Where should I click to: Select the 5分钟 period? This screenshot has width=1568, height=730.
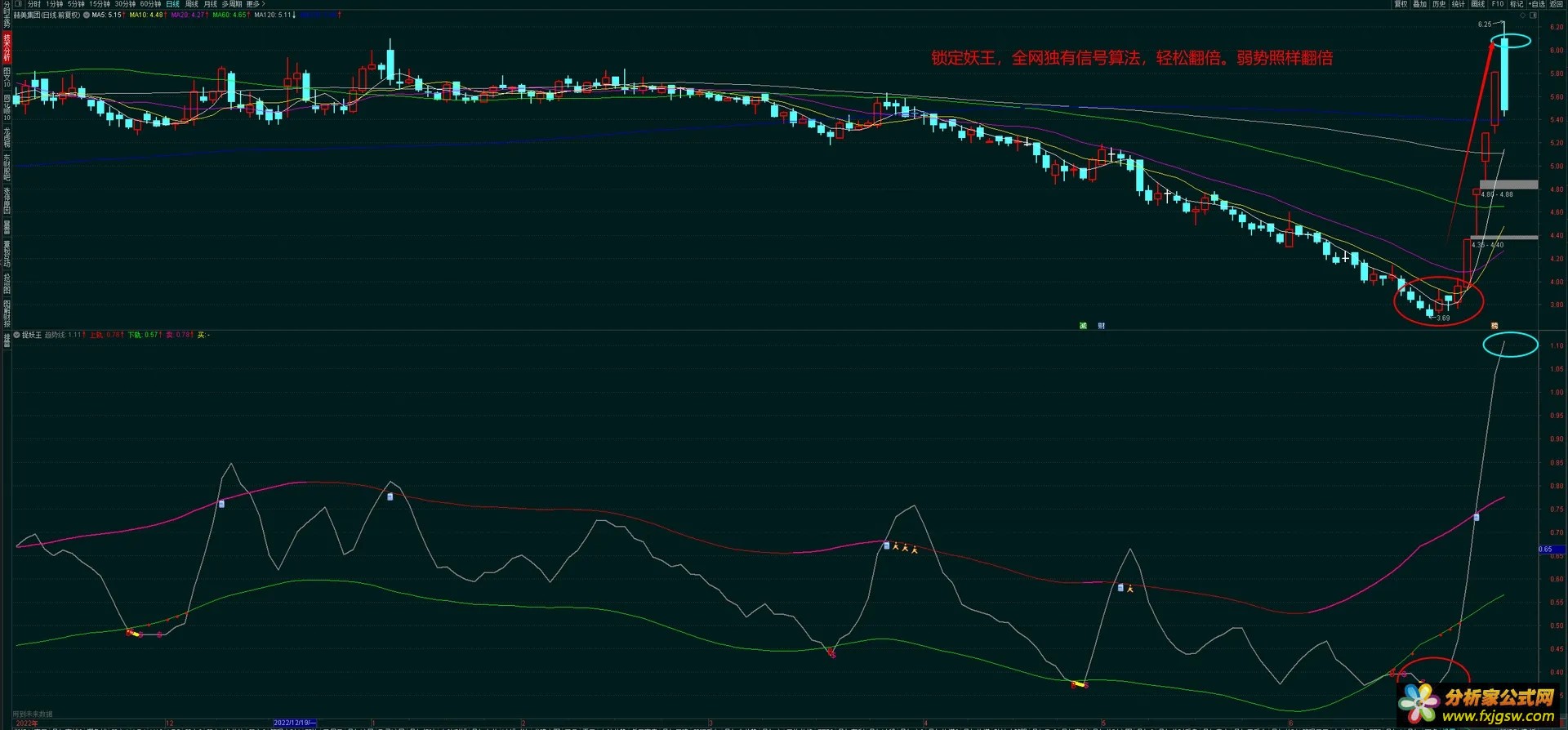click(x=76, y=4)
